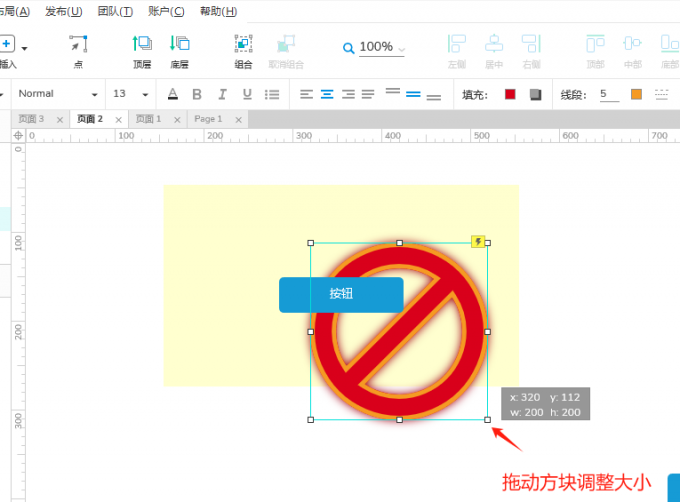The image size is (680, 502).
Task: Switch to the 页面 1 tab
Action: click(x=148, y=118)
